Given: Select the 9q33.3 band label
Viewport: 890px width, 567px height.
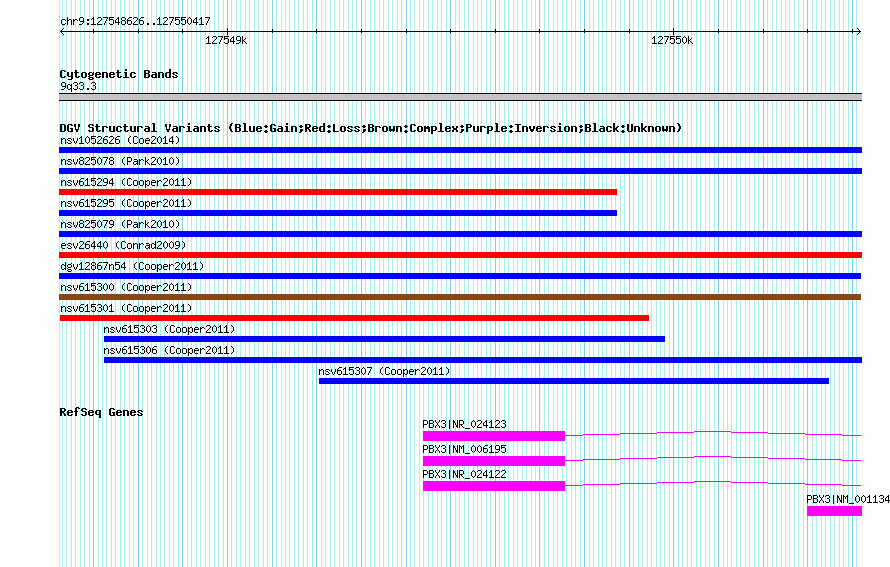Looking at the screenshot, I should coord(78,86).
